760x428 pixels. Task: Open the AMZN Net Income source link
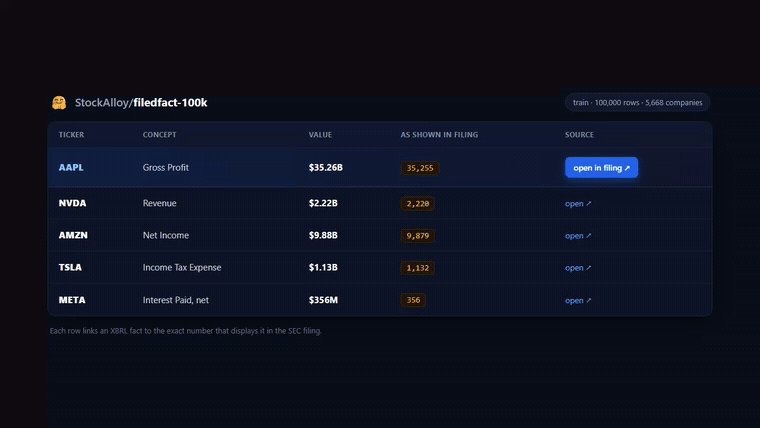(x=578, y=236)
